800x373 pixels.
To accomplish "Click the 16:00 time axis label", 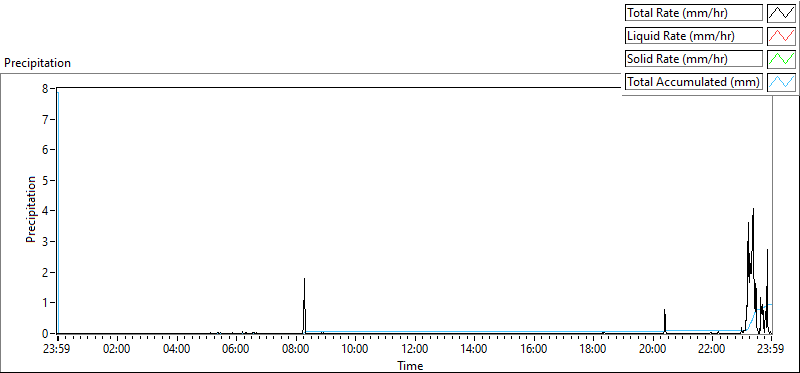I will (x=534, y=350).
